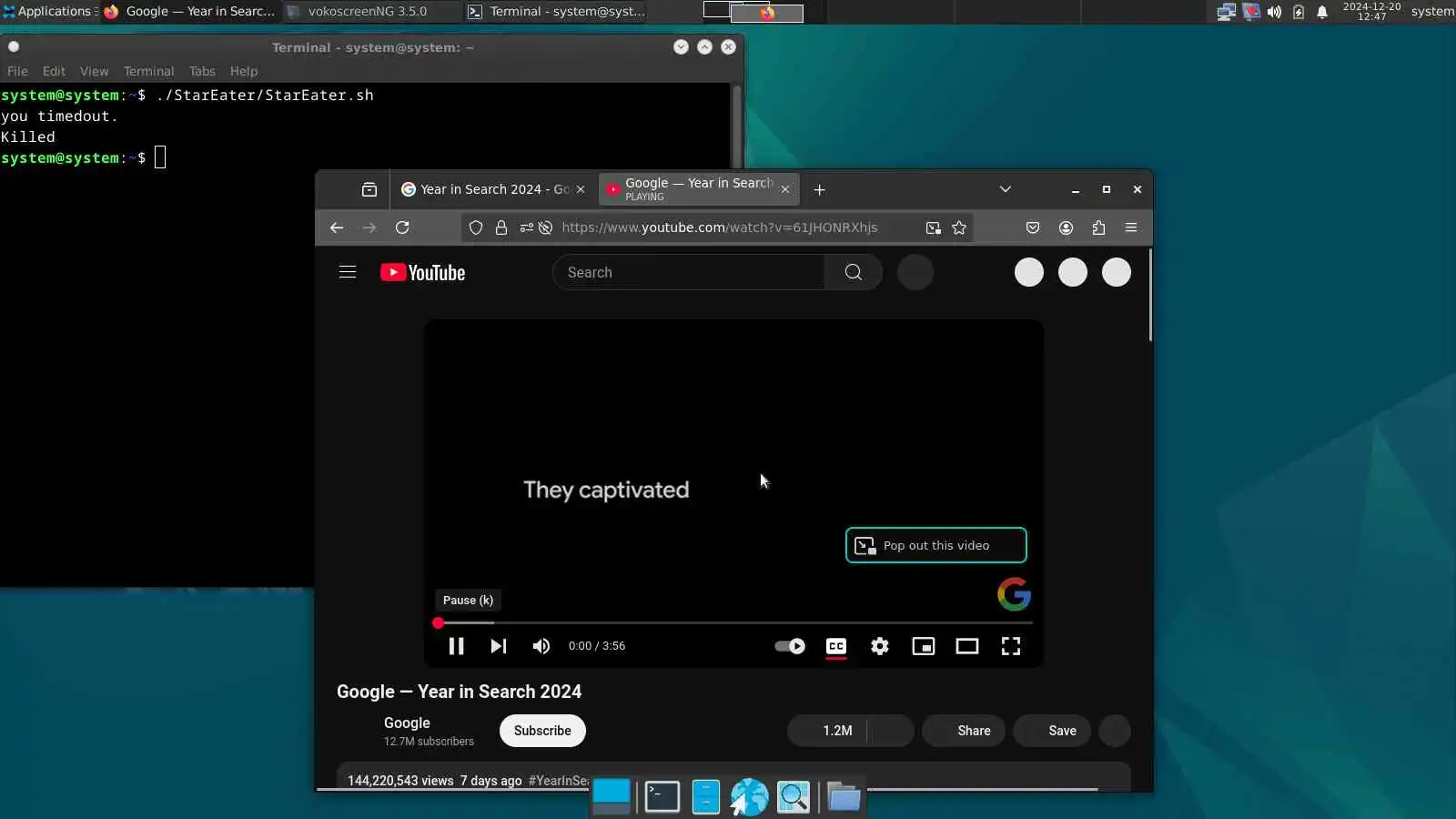This screenshot has height=819, width=1456.
Task: Open the Terminal Edit menu
Action: click(54, 71)
